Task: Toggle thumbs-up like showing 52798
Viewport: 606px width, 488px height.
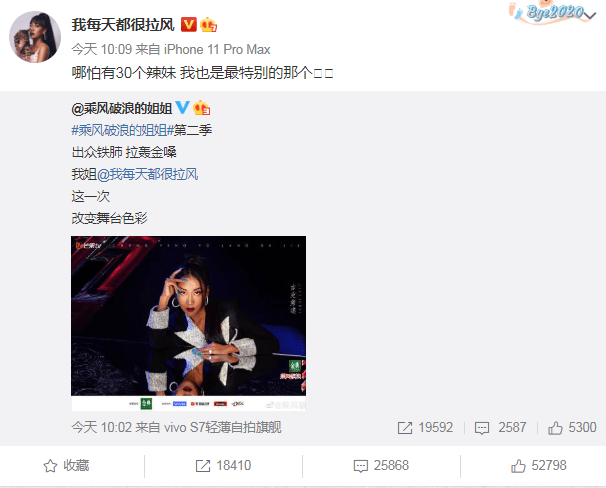Action: pos(539,466)
